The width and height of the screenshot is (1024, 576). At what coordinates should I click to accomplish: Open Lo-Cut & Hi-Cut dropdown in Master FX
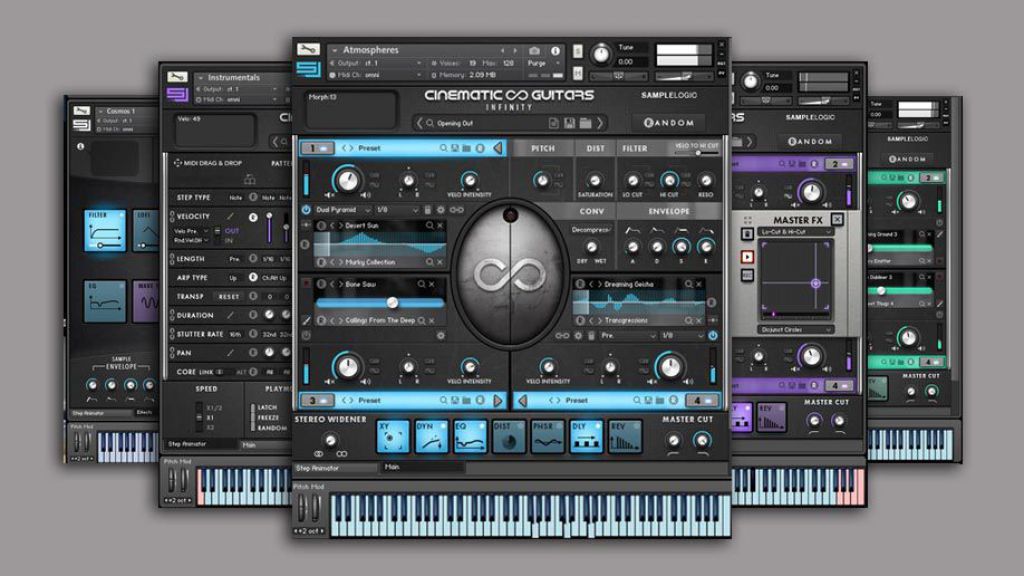796,232
